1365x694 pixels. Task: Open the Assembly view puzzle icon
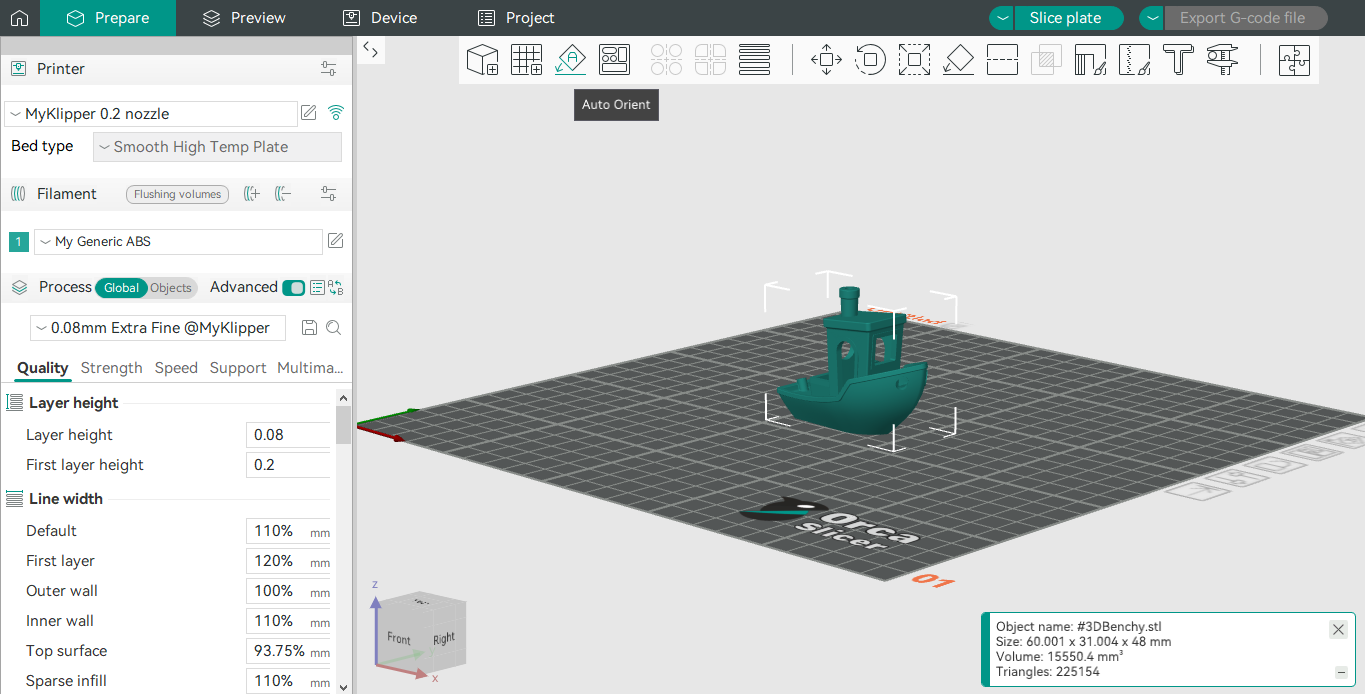coord(1294,60)
